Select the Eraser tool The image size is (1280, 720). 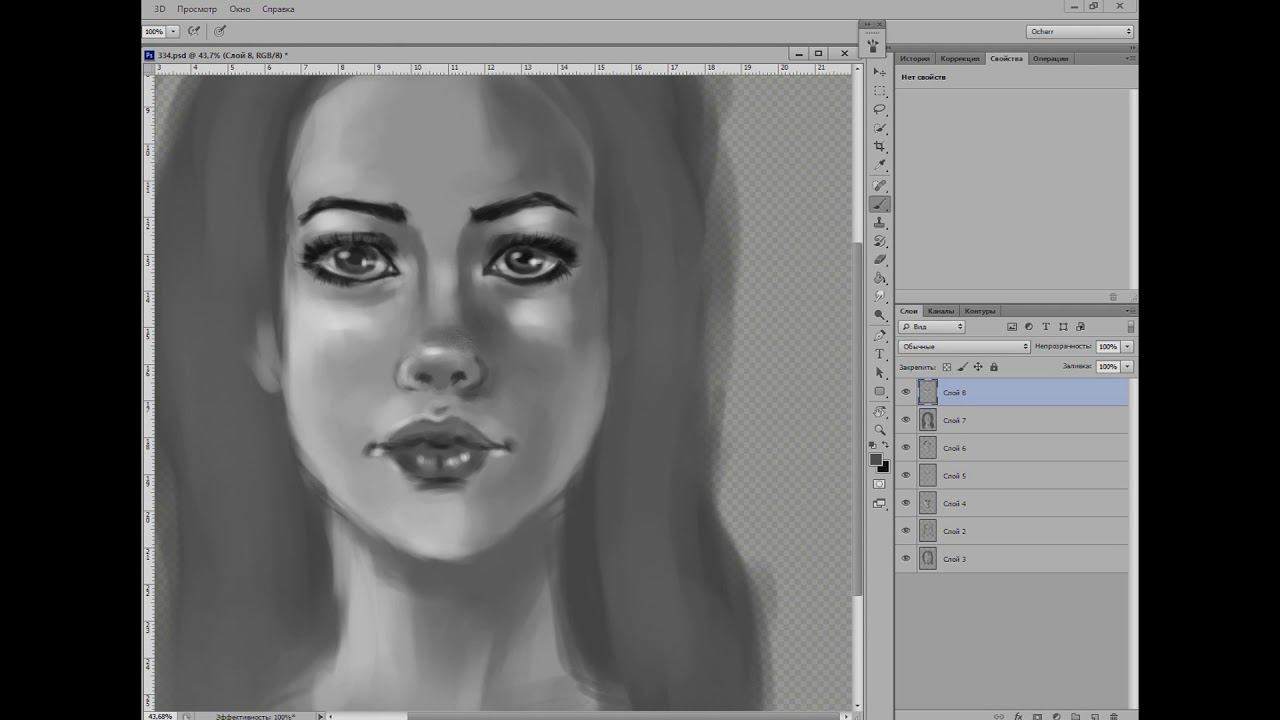pyautogui.click(x=880, y=260)
